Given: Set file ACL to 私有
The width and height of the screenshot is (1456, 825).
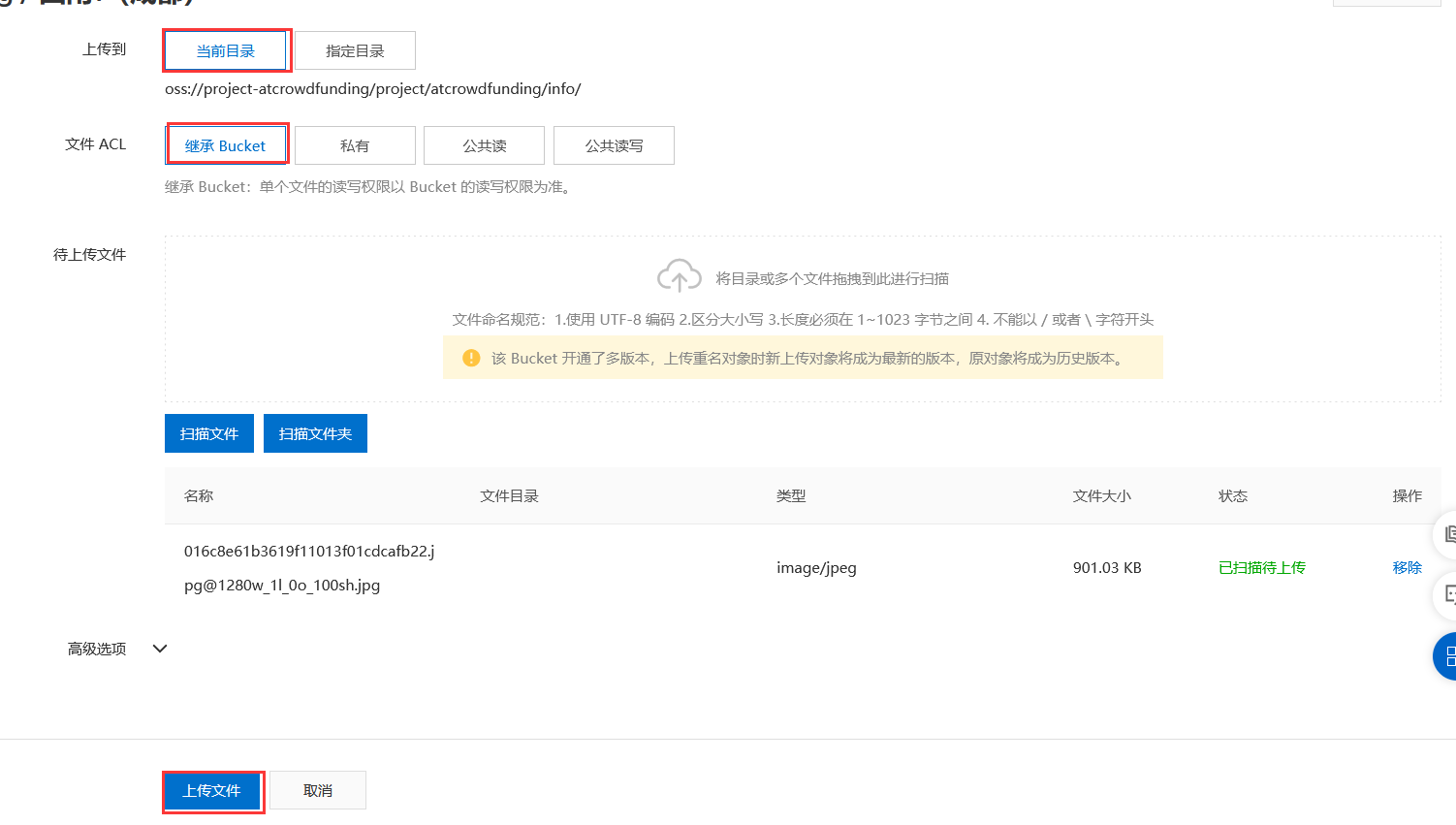Looking at the screenshot, I should point(355,144).
